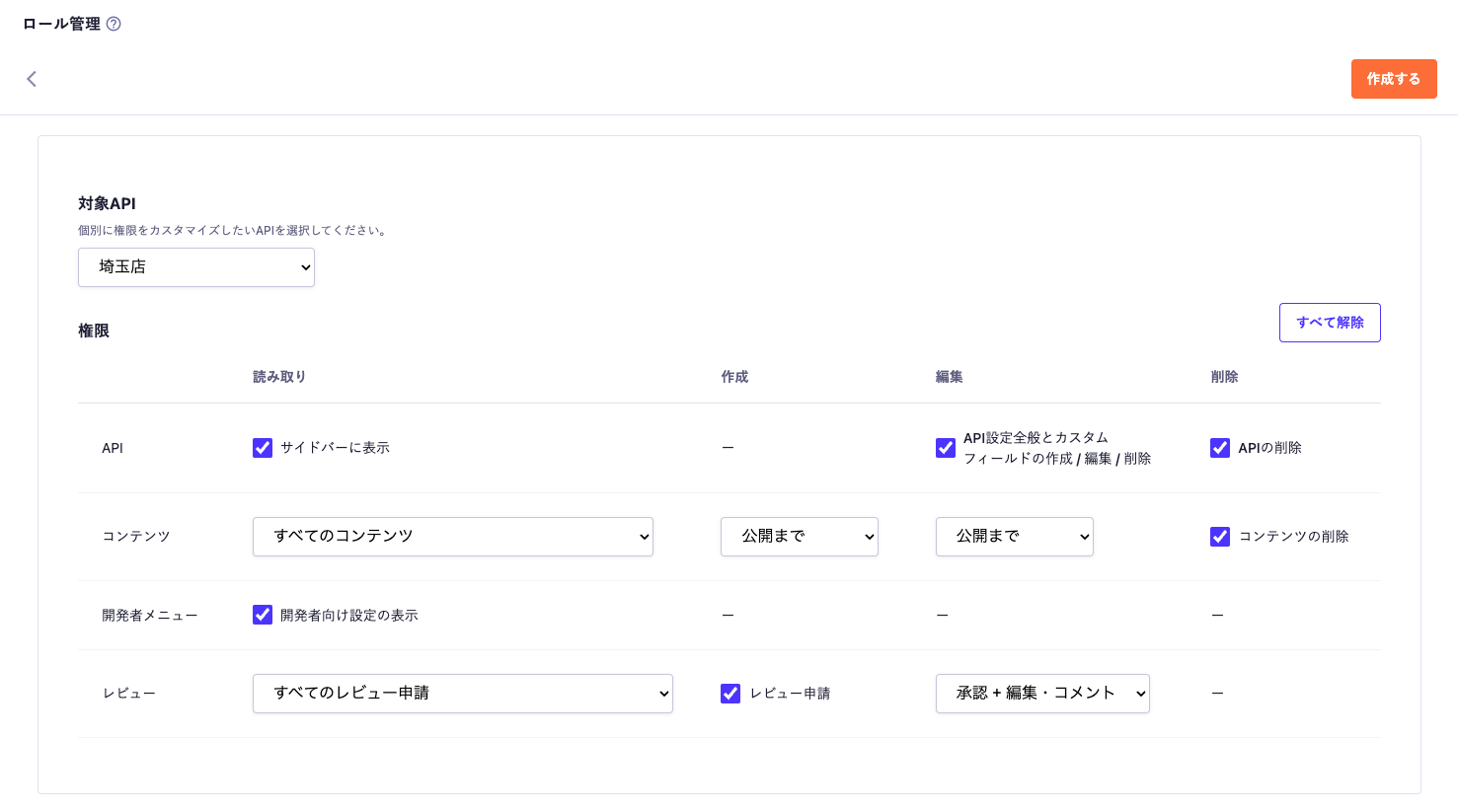Uncheck API設定全般とカスタムフィールド edit checkbox
This screenshot has width=1458, height=812.
coord(946,448)
